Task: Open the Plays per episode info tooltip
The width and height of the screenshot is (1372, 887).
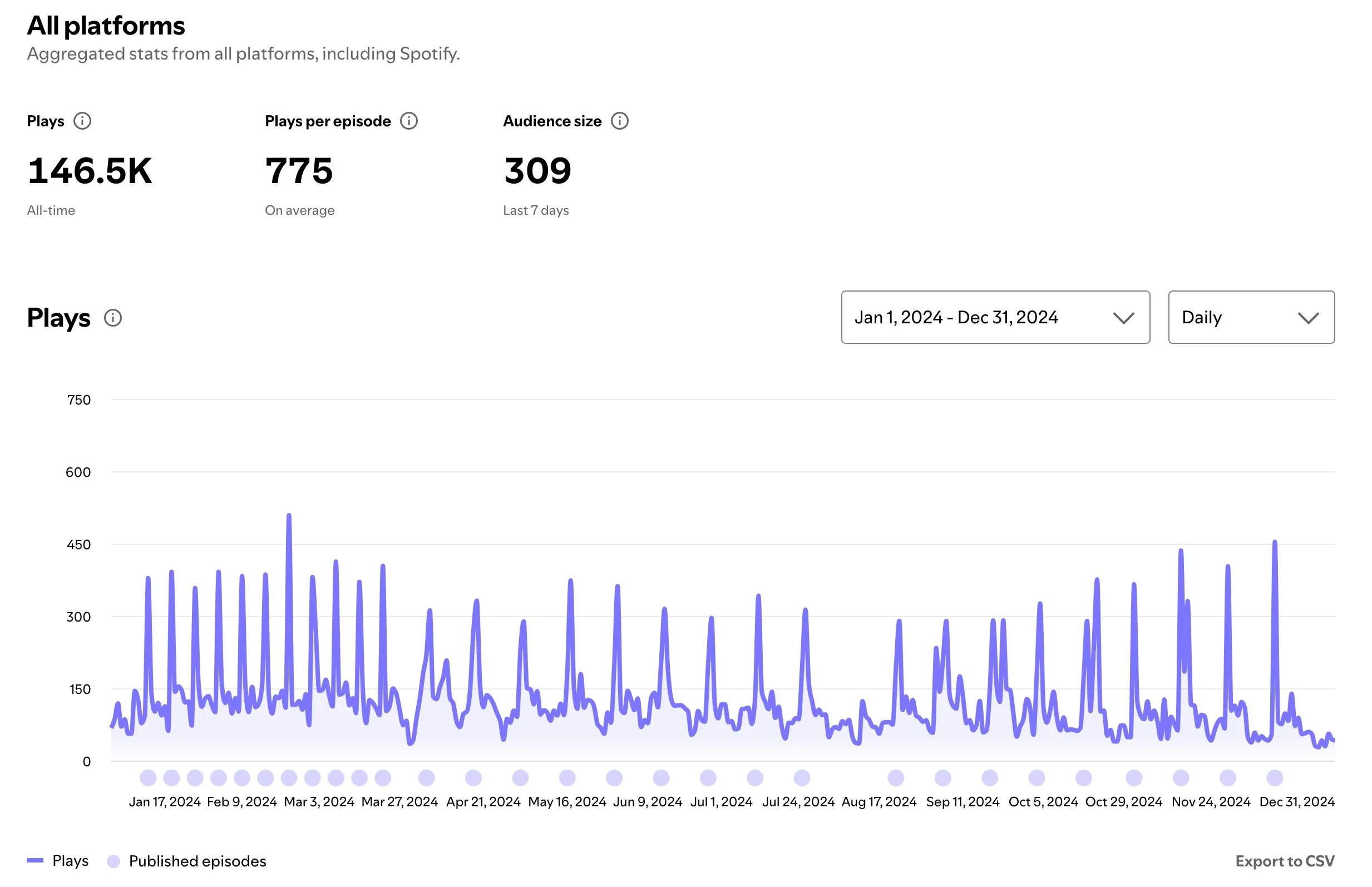Action: click(x=409, y=121)
